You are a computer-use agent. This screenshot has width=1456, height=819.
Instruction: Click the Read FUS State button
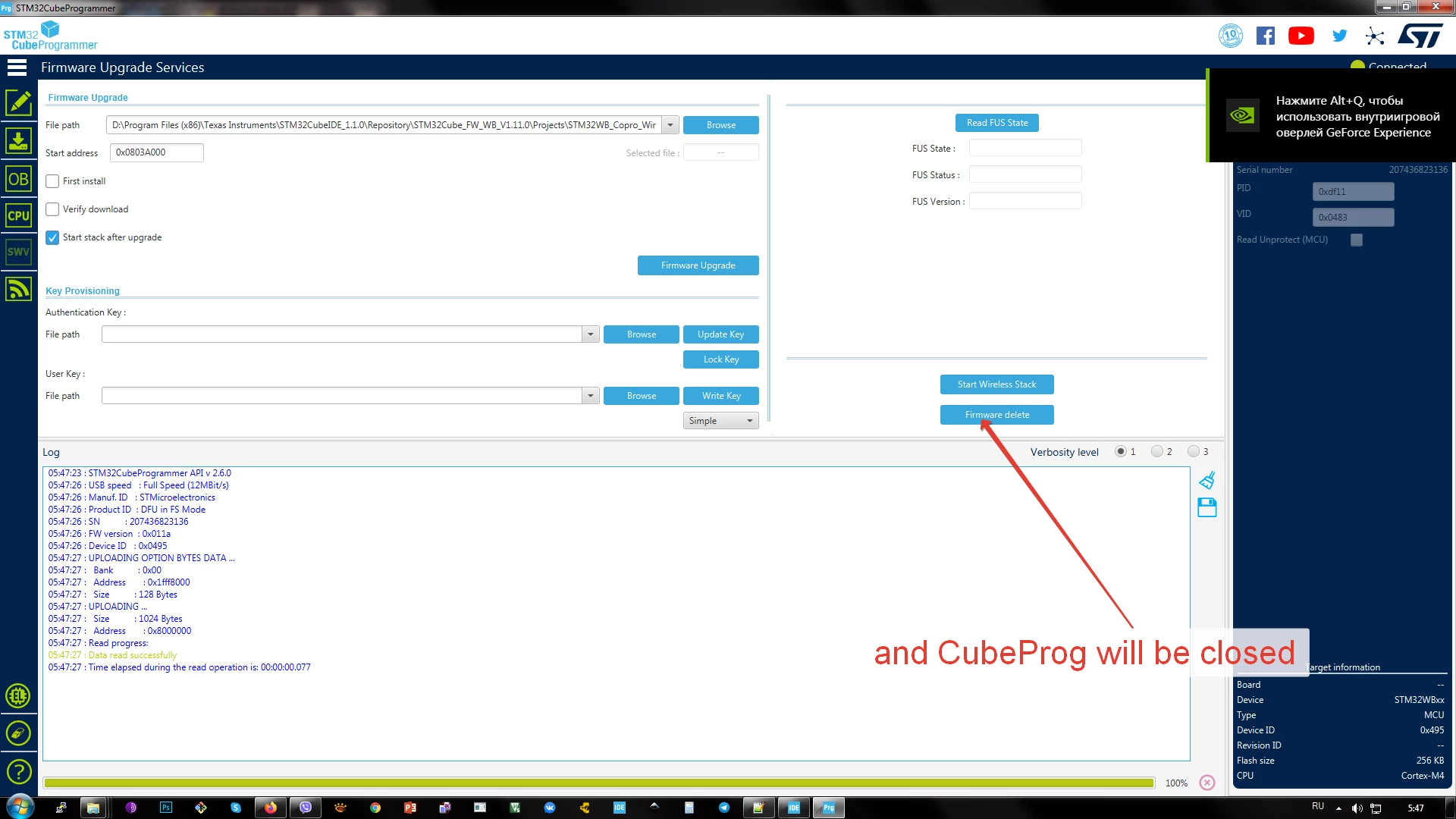[x=996, y=123]
